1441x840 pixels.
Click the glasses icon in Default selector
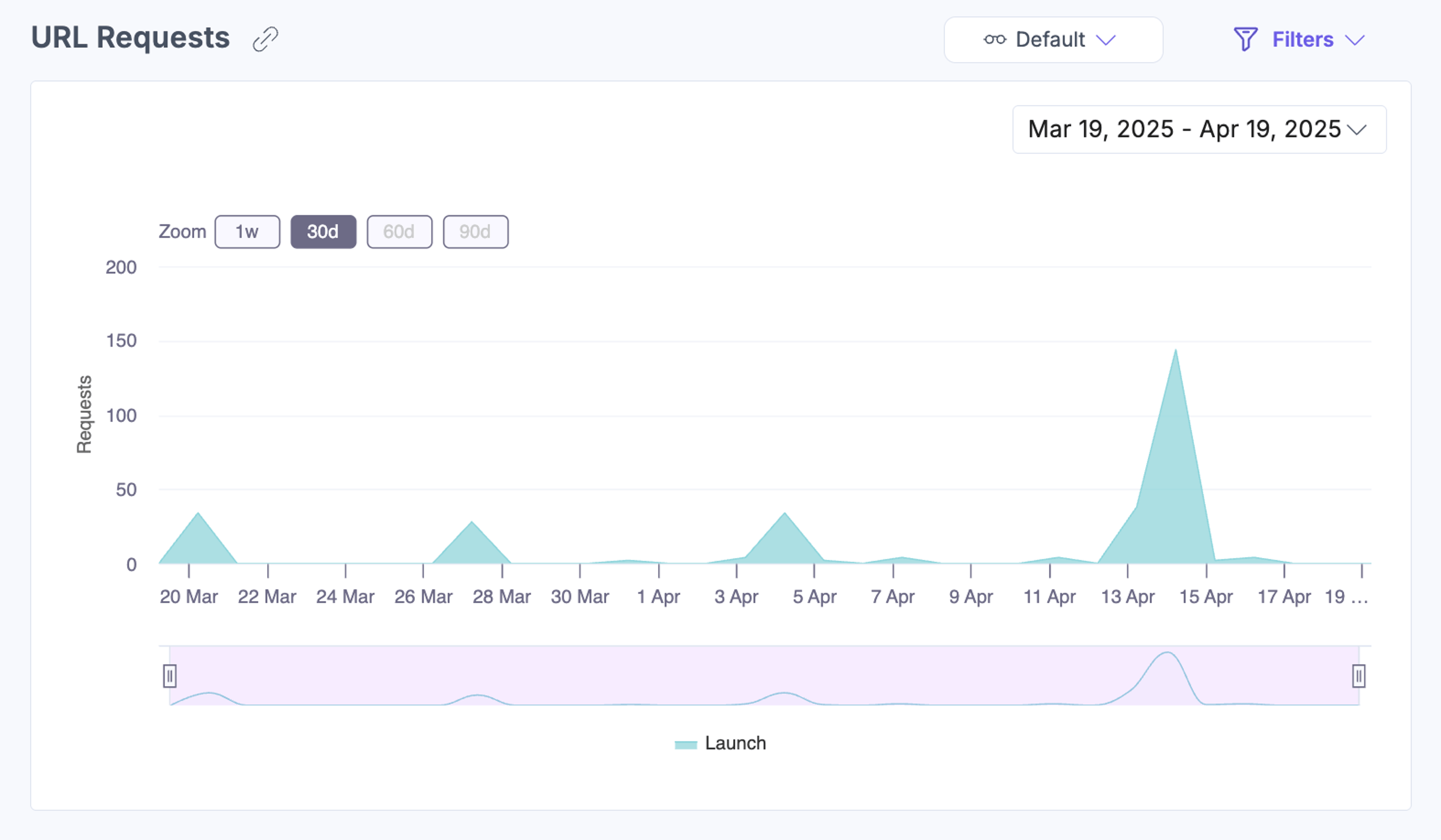point(994,39)
